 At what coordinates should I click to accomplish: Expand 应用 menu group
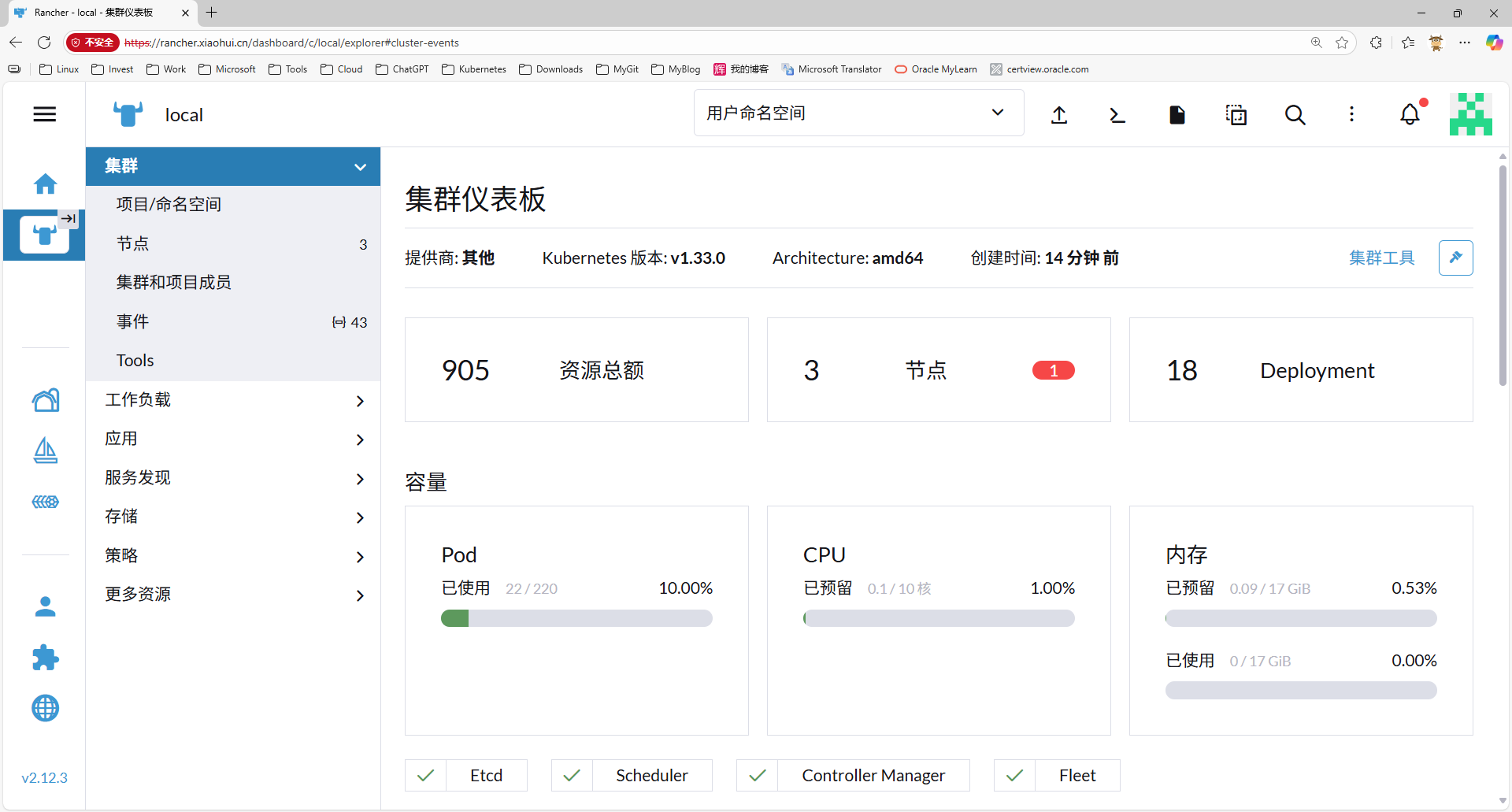click(233, 439)
